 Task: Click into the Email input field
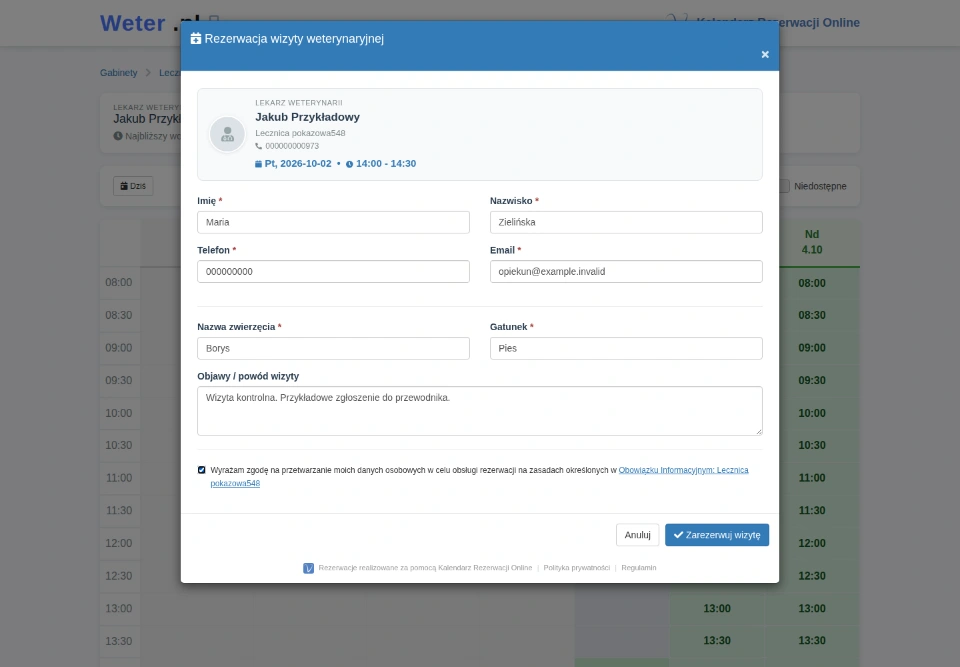626,271
